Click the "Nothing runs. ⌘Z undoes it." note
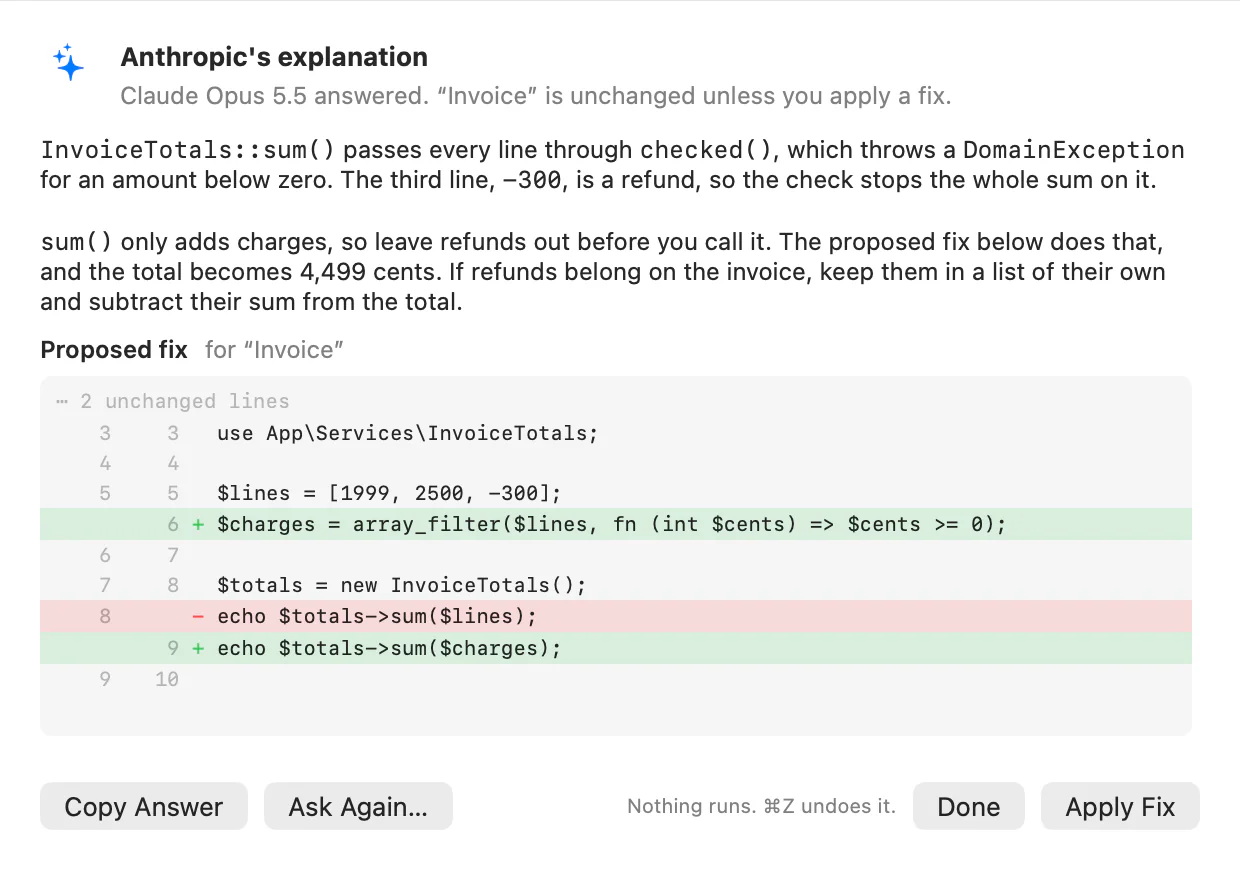Viewport: 1240px width, 870px height. pyautogui.click(x=761, y=807)
